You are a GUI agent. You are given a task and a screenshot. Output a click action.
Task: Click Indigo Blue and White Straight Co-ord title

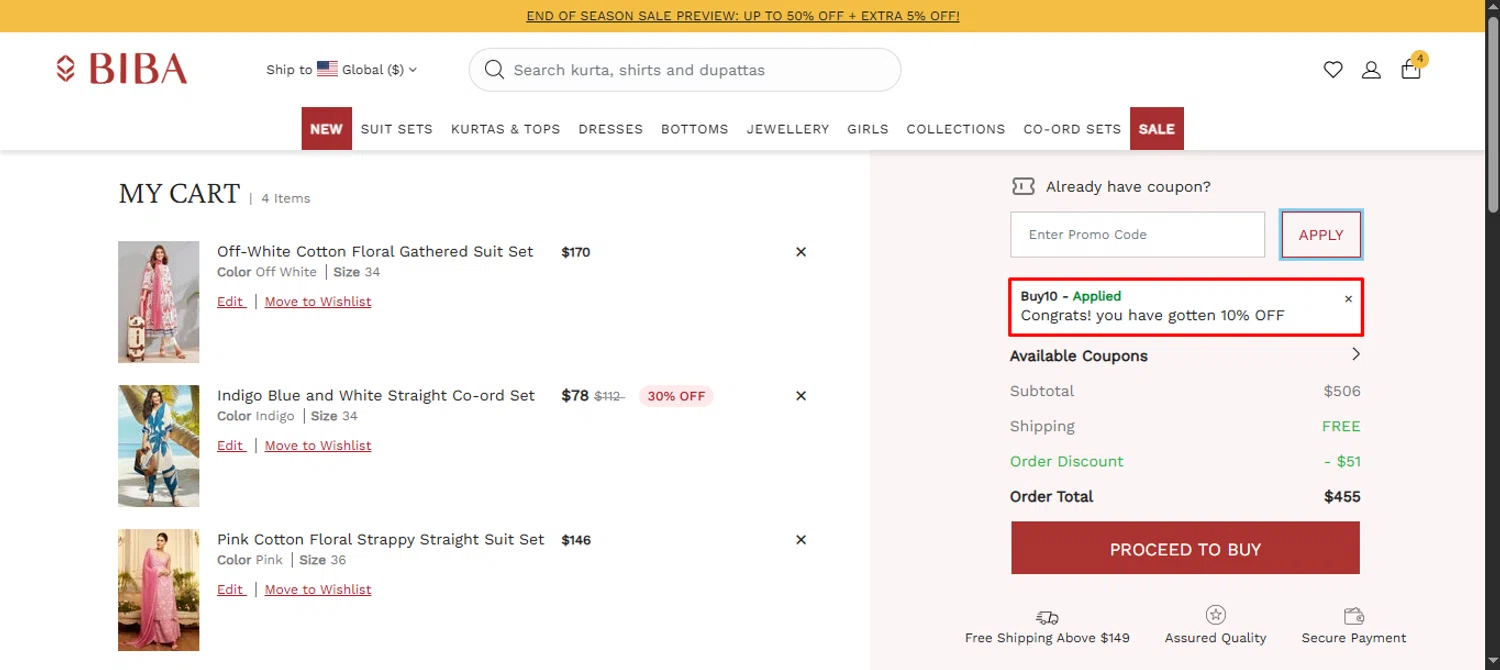tap(376, 396)
